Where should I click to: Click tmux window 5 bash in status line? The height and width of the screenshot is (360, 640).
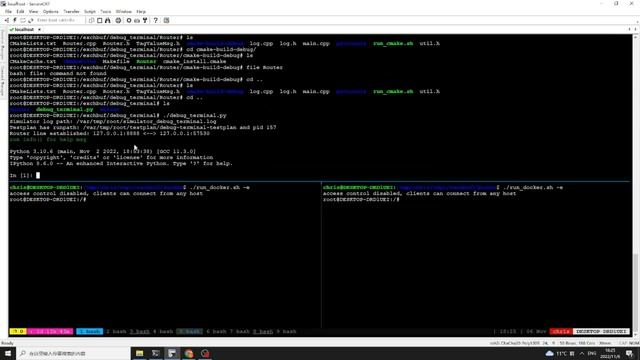click(189, 331)
